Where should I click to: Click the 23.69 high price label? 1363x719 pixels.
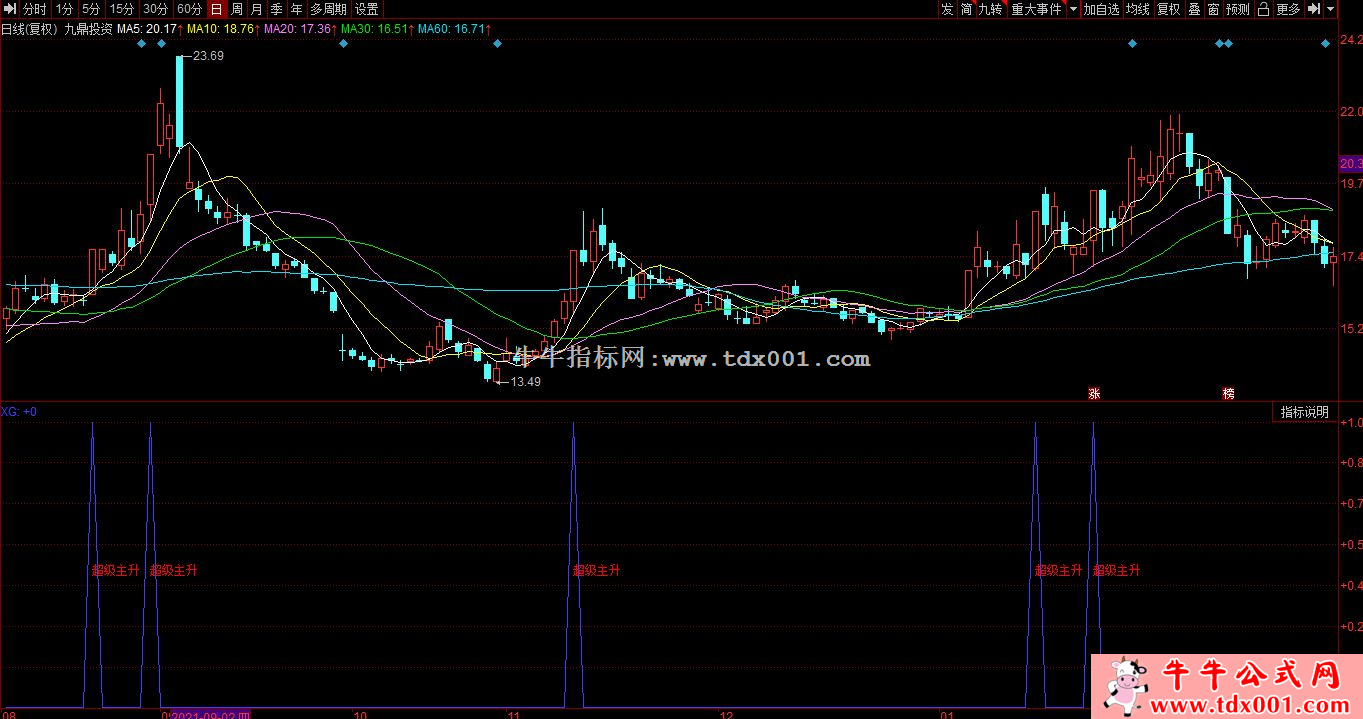click(208, 56)
